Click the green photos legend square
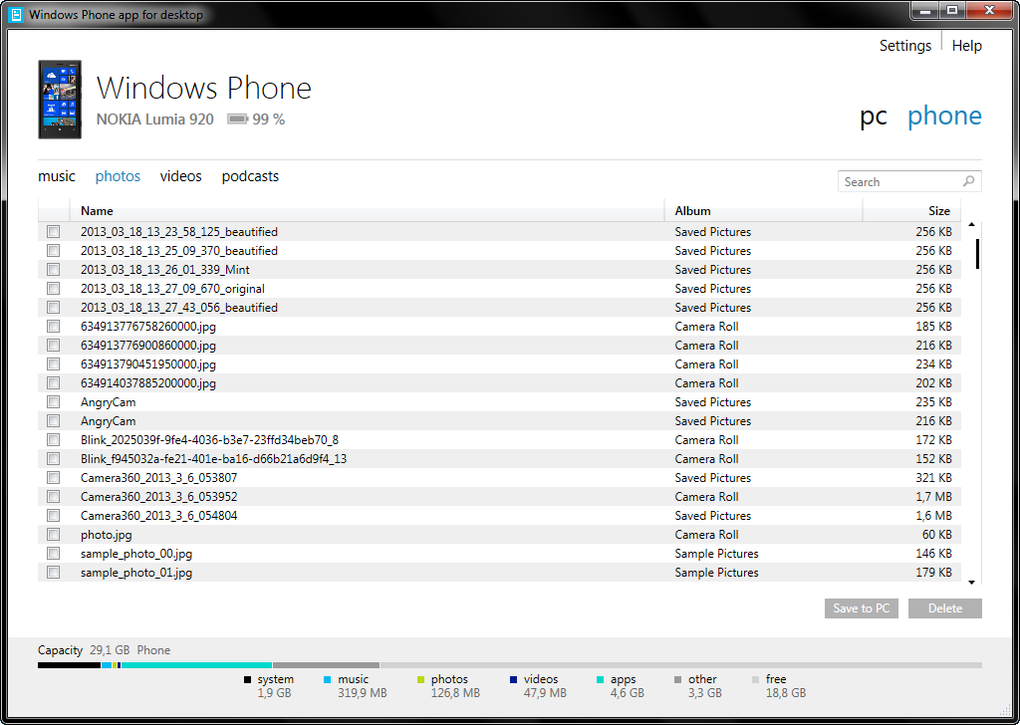Screen dimensions: 1020x725 pos(421,679)
